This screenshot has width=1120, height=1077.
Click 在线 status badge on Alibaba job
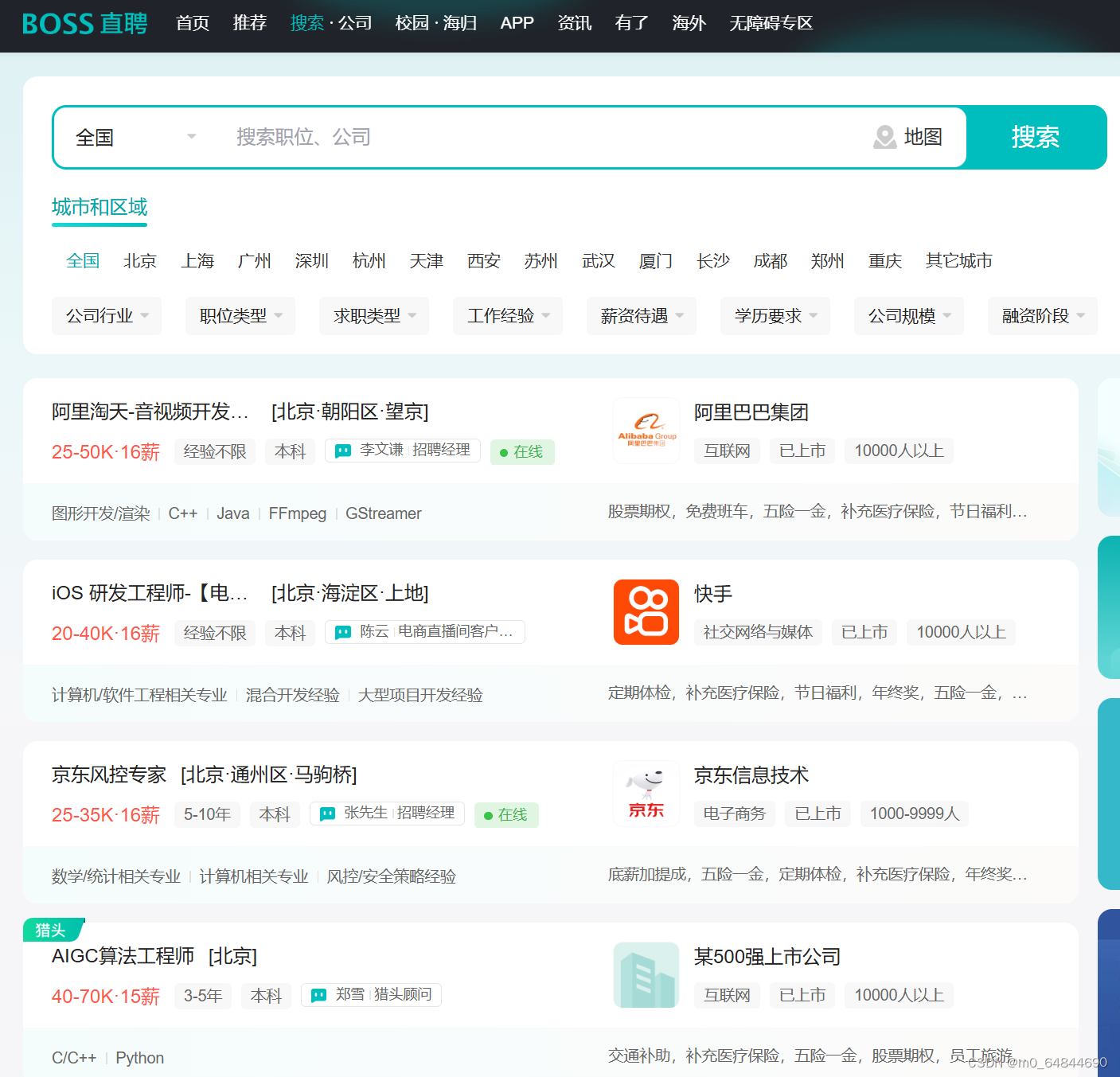[522, 452]
